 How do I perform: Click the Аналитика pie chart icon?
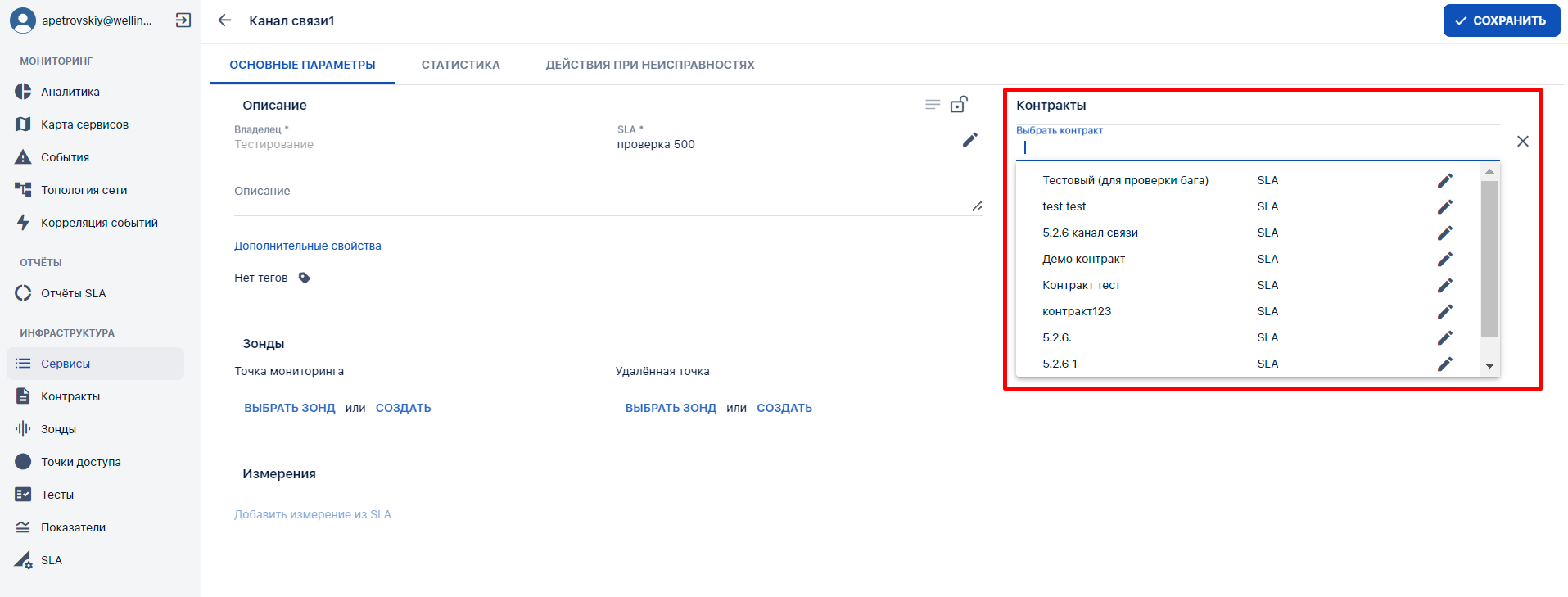pos(23,92)
